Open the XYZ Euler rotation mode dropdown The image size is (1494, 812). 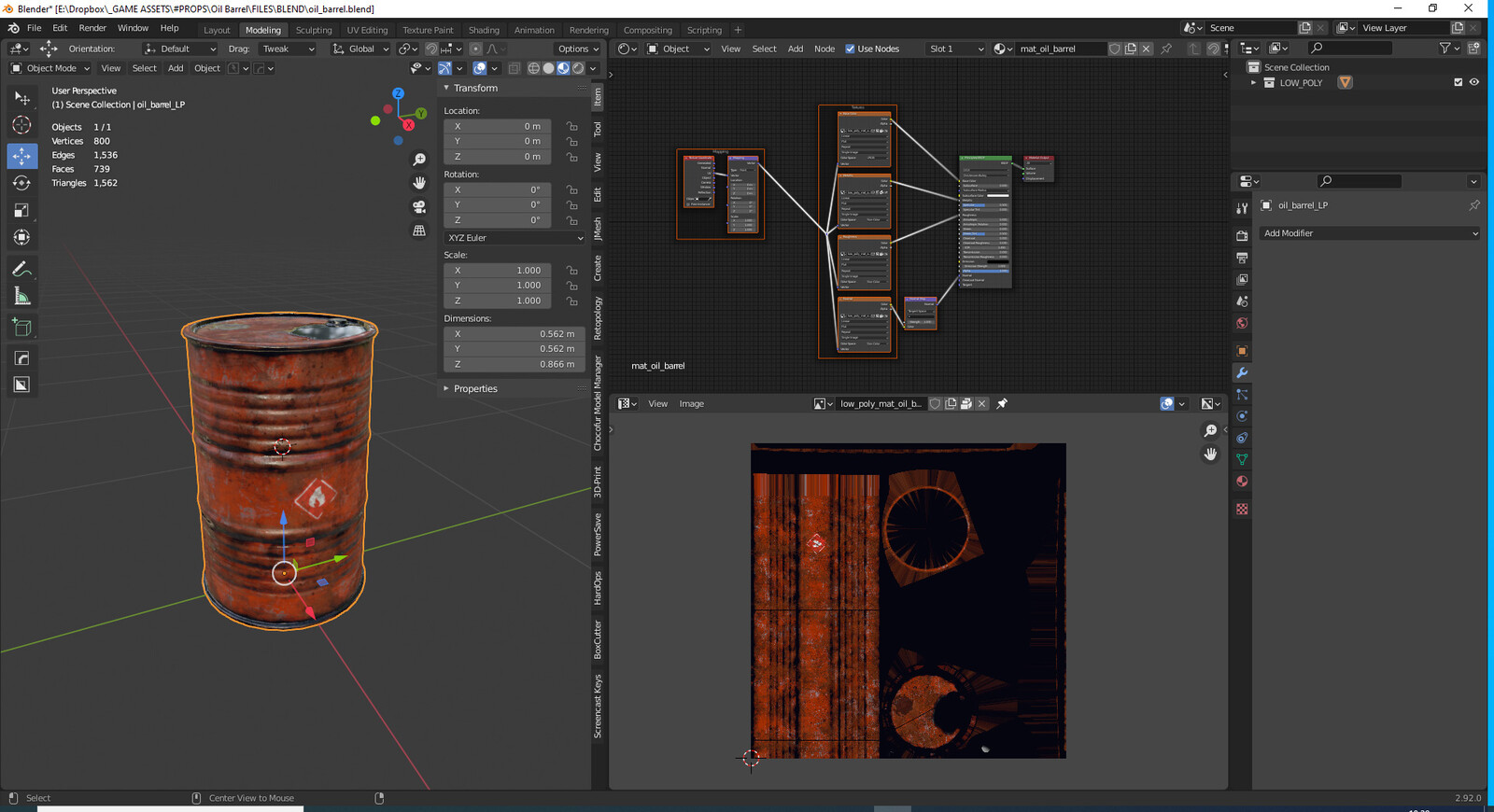(x=514, y=238)
